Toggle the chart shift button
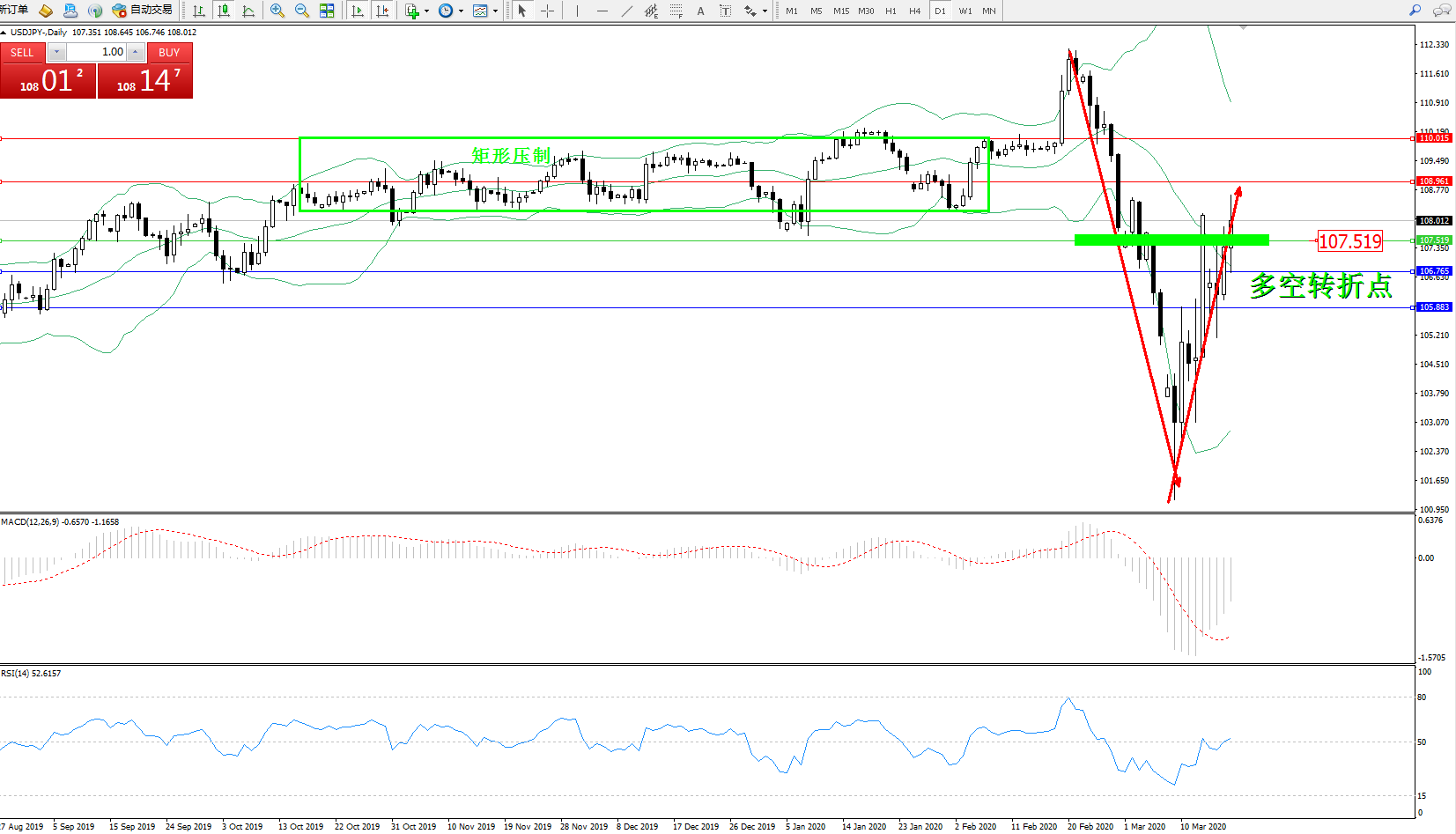This screenshot has width=1456, height=834. point(382,11)
